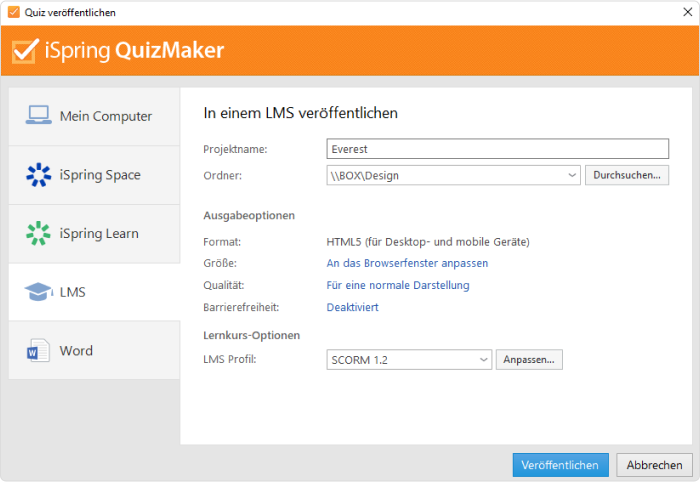The height and width of the screenshot is (482, 700).
Task: Click the 'Größe:' label
Action: (220, 263)
